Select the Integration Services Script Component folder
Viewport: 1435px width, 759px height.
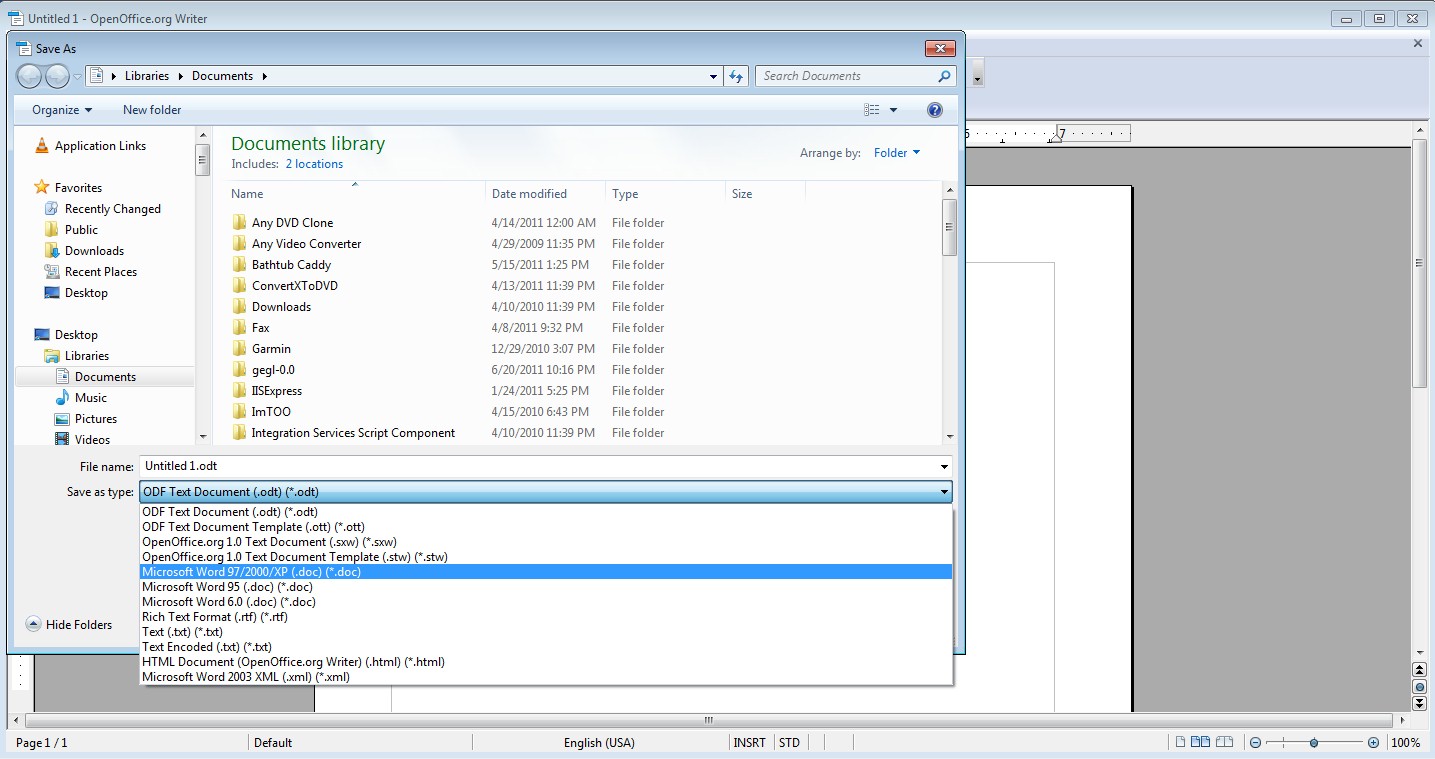(x=353, y=433)
